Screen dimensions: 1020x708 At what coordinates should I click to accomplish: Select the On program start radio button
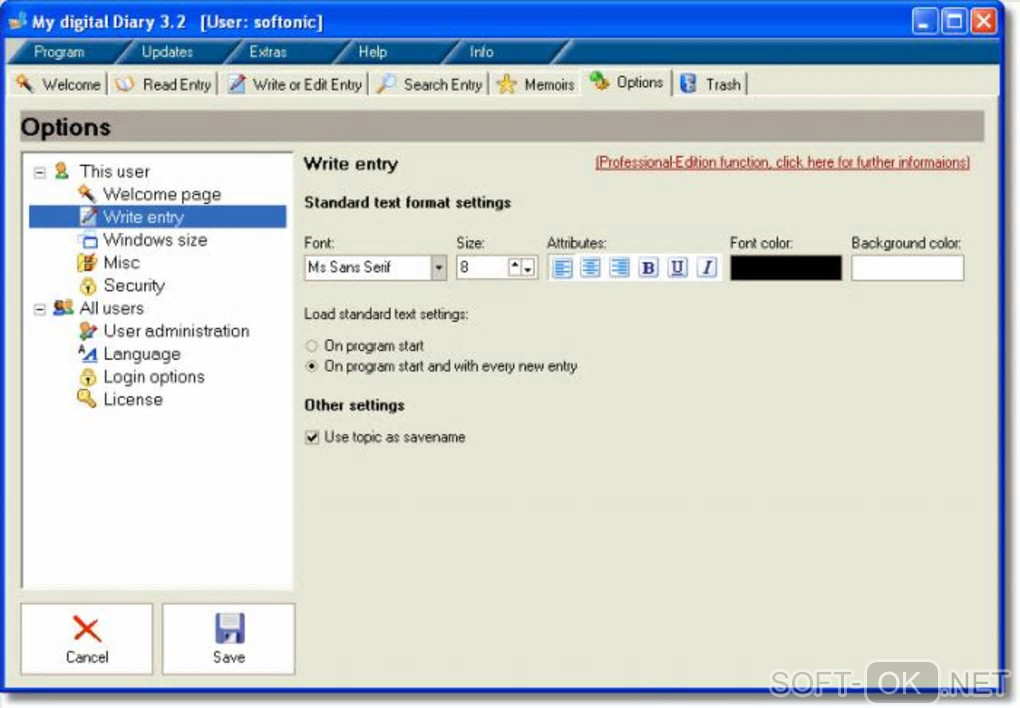tap(312, 346)
